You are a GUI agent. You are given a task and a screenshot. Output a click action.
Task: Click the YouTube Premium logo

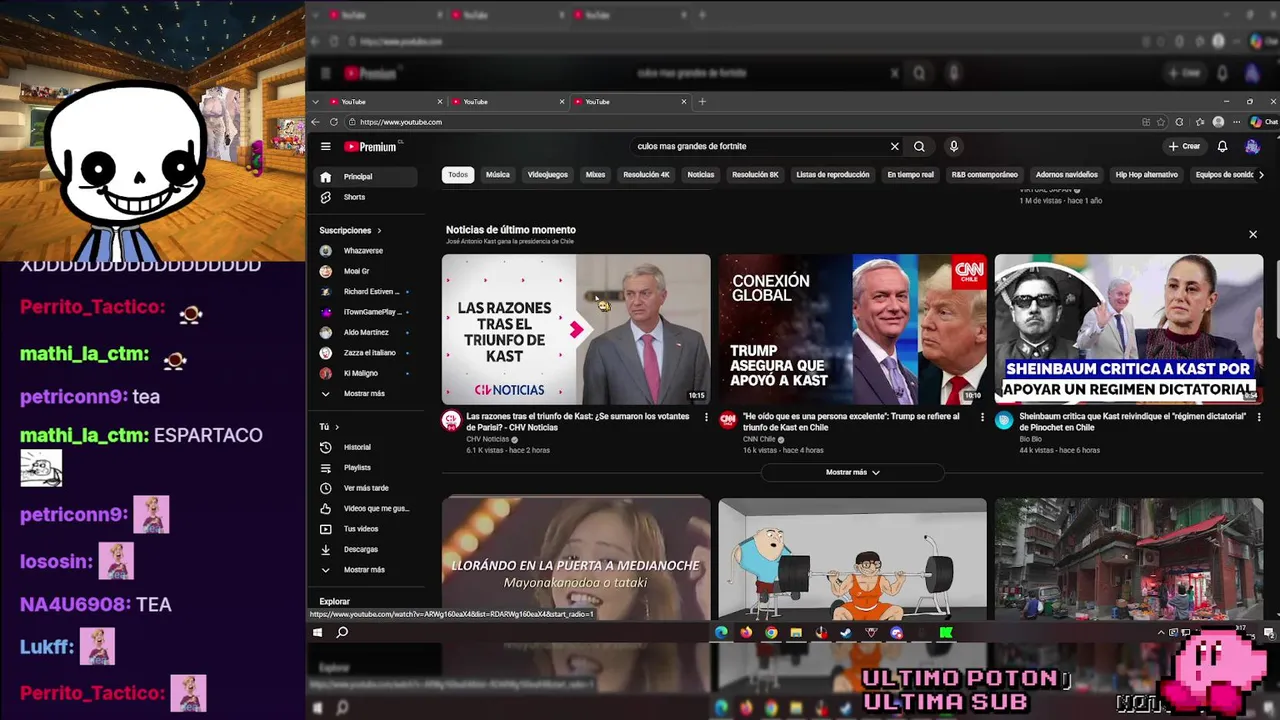coord(371,146)
